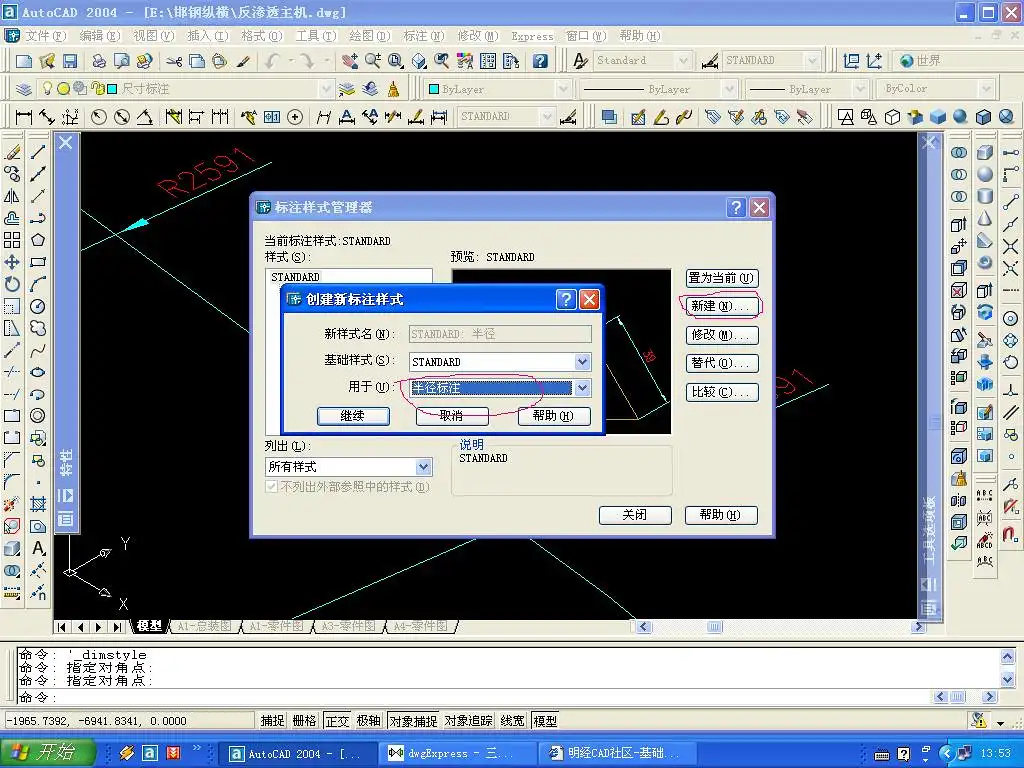Click the 继续 button
The image size is (1024, 768).
(353, 416)
